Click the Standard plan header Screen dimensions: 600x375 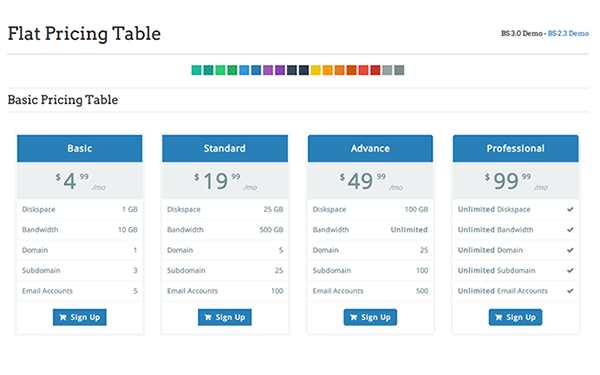(225, 148)
